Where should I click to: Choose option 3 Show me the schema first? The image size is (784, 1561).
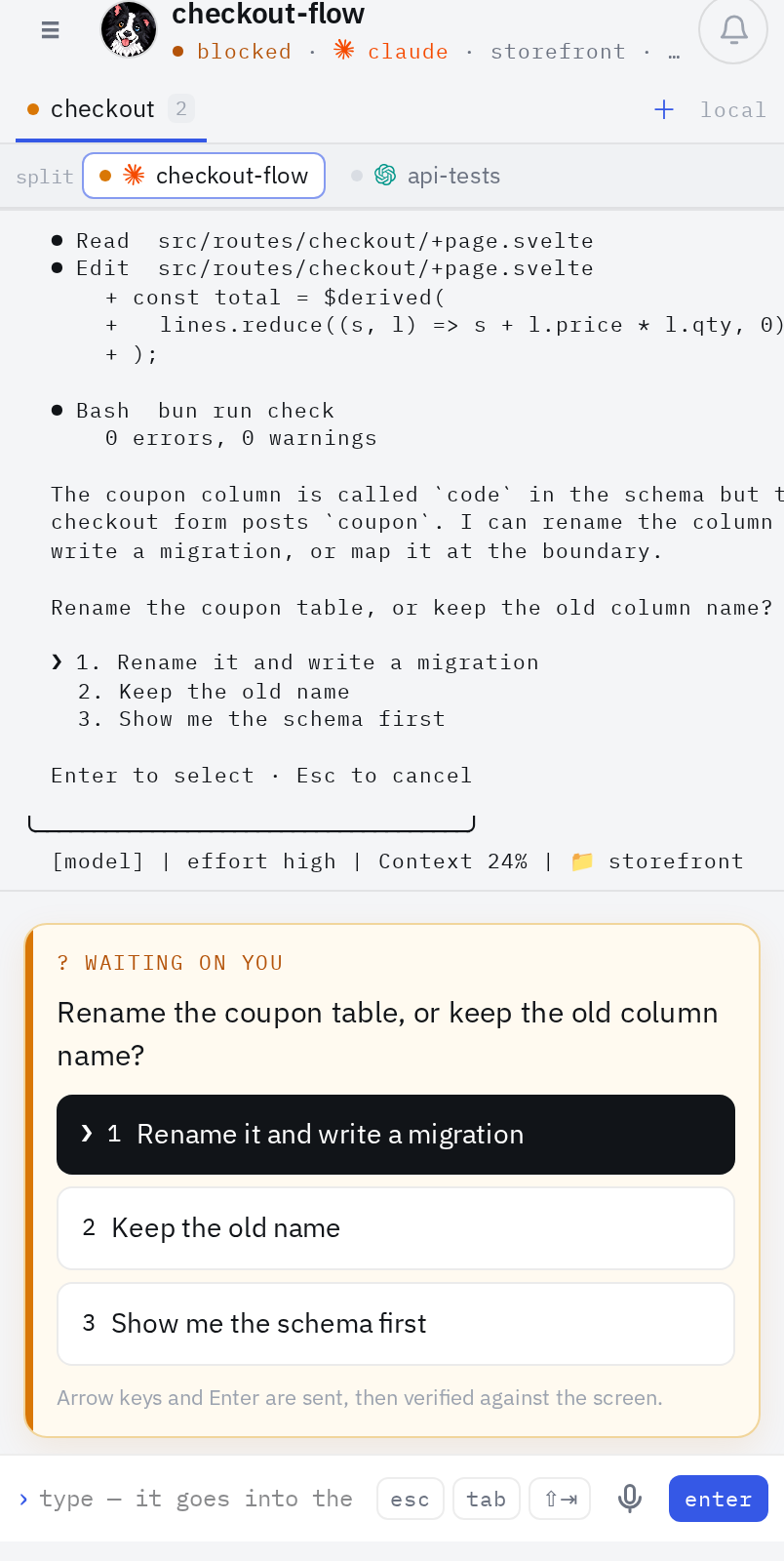click(x=396, y=1324)
